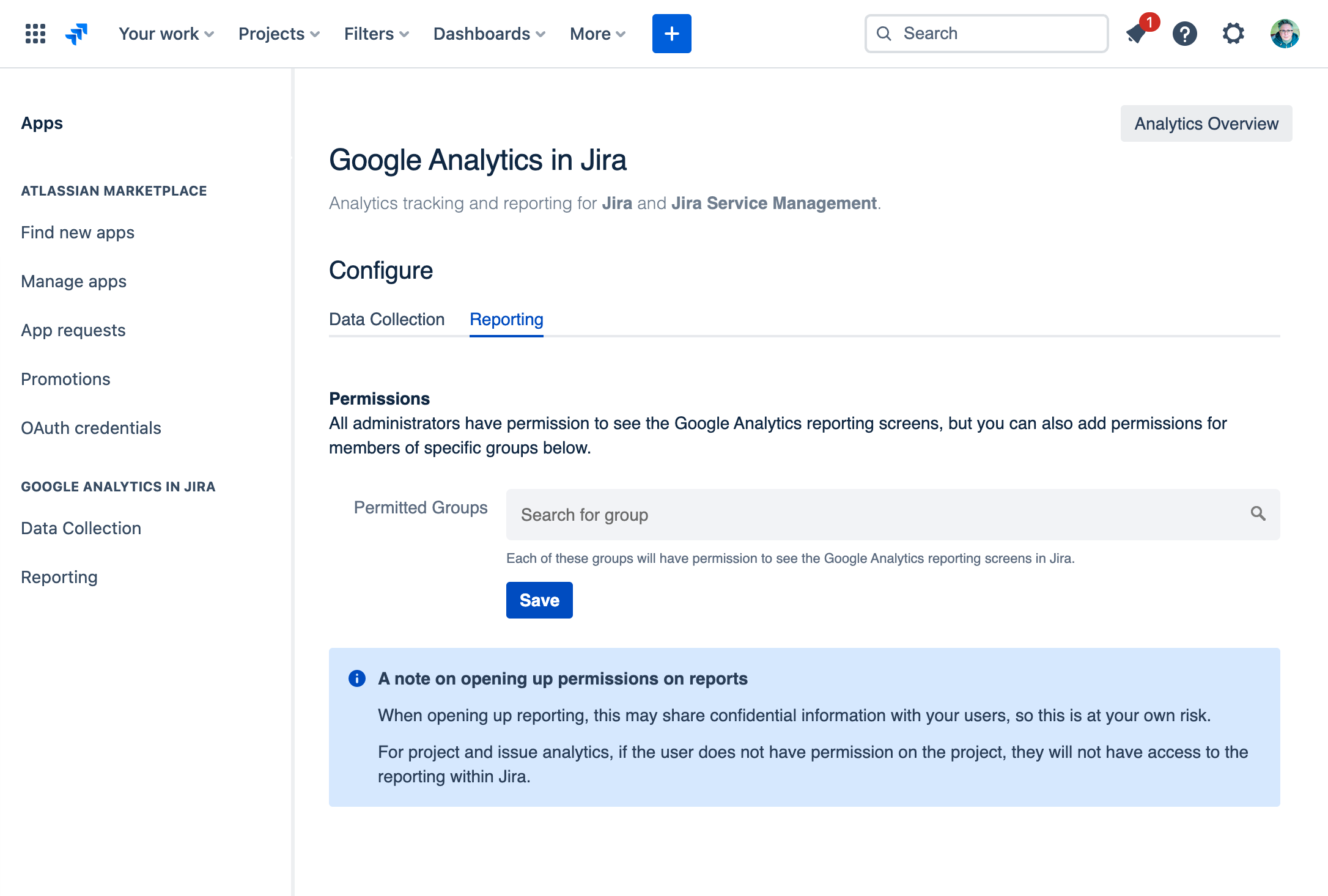Expand the Your work dropdown

pos(166,34)
